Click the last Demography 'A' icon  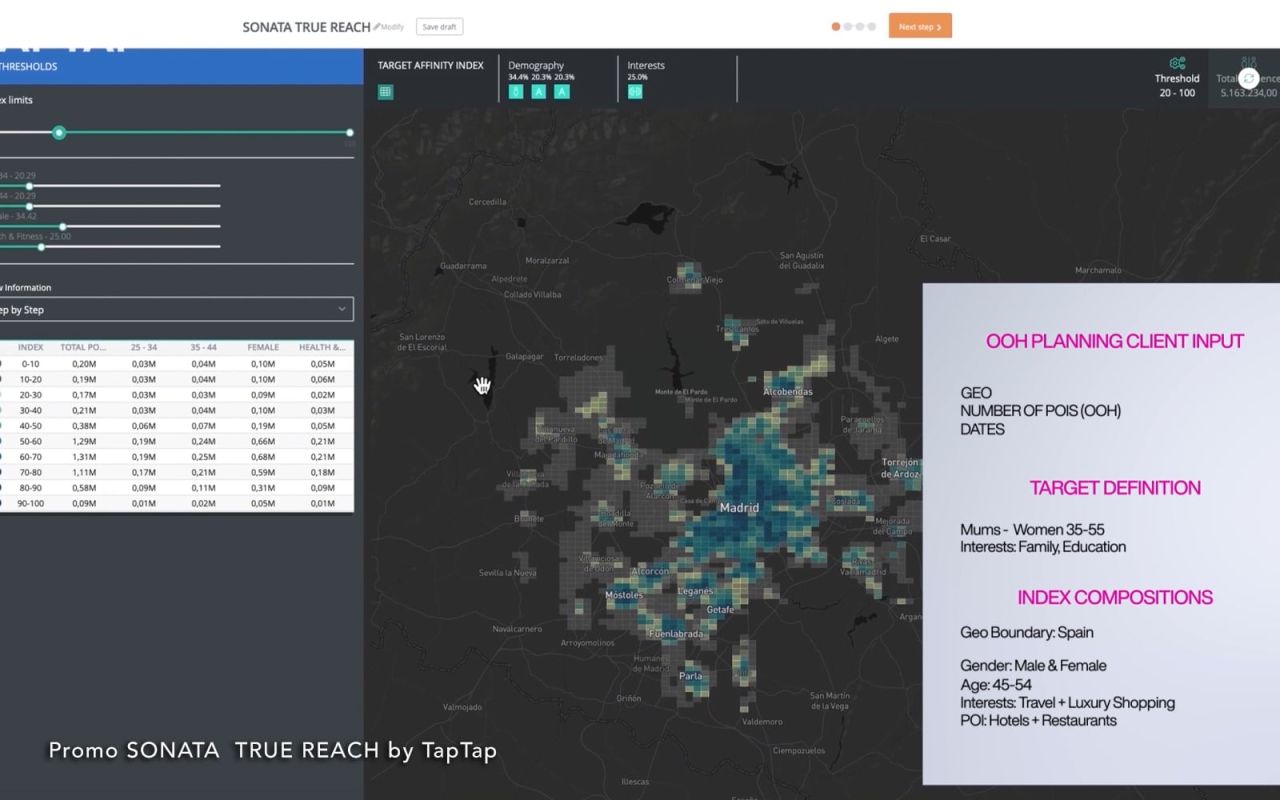(562, 92)
